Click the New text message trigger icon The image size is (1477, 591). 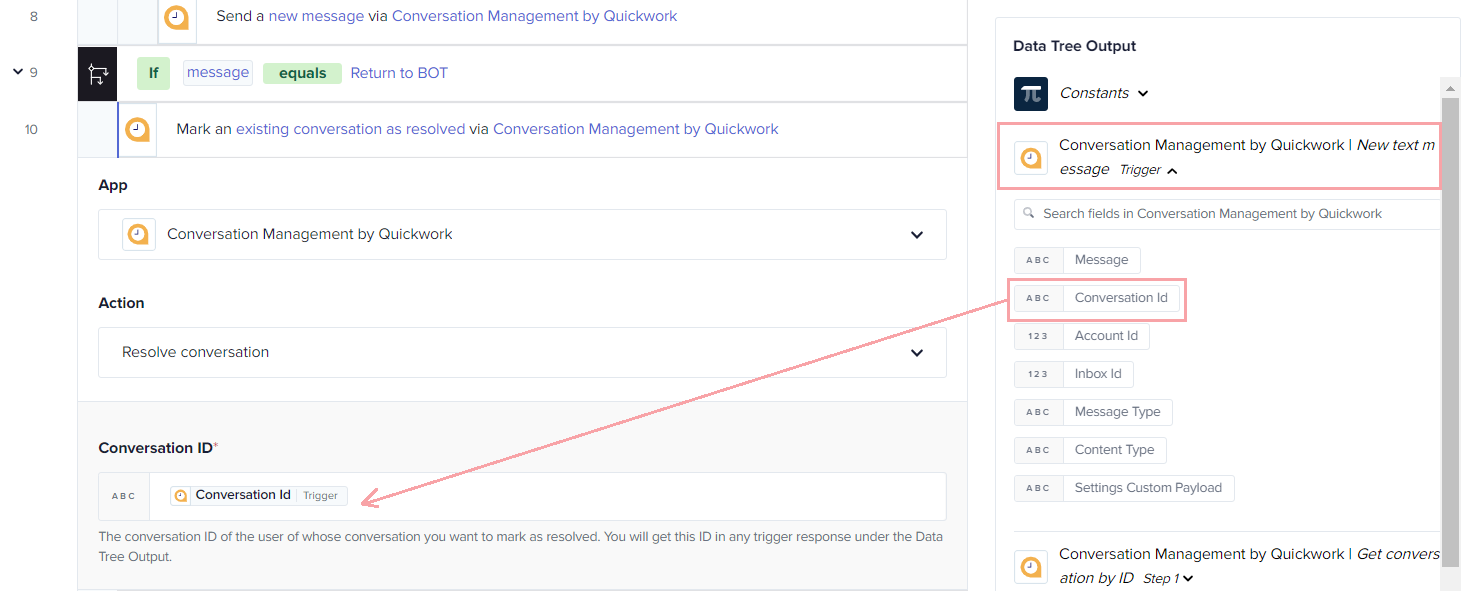(x=1031, y=158)
